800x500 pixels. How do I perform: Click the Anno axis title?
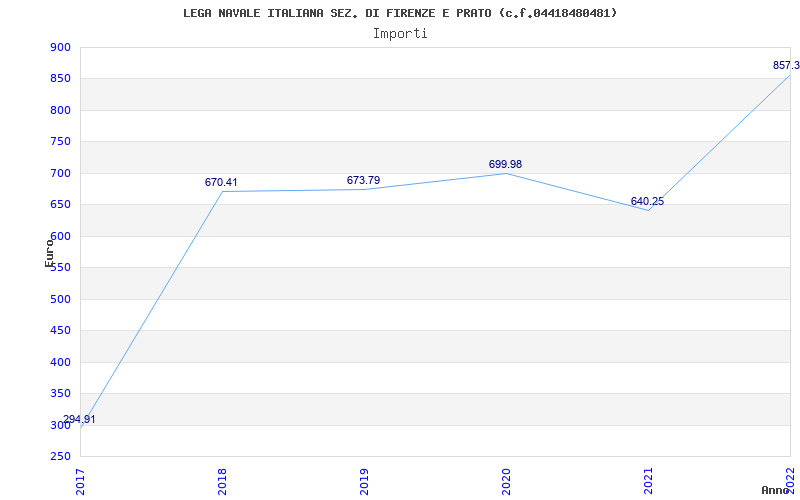point(775,490)
